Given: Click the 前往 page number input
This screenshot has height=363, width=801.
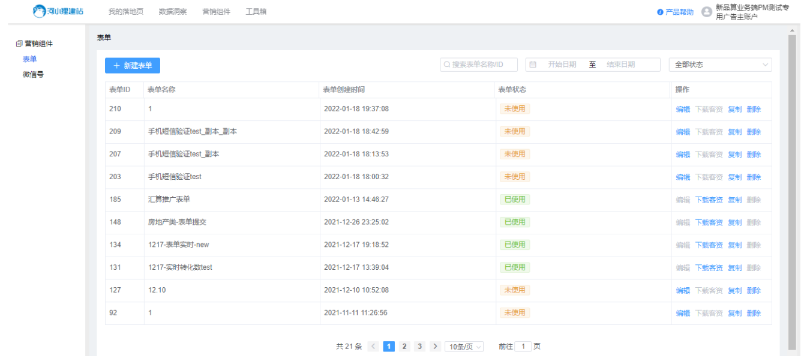Looking at the screenshot, I should click(523, 347).
